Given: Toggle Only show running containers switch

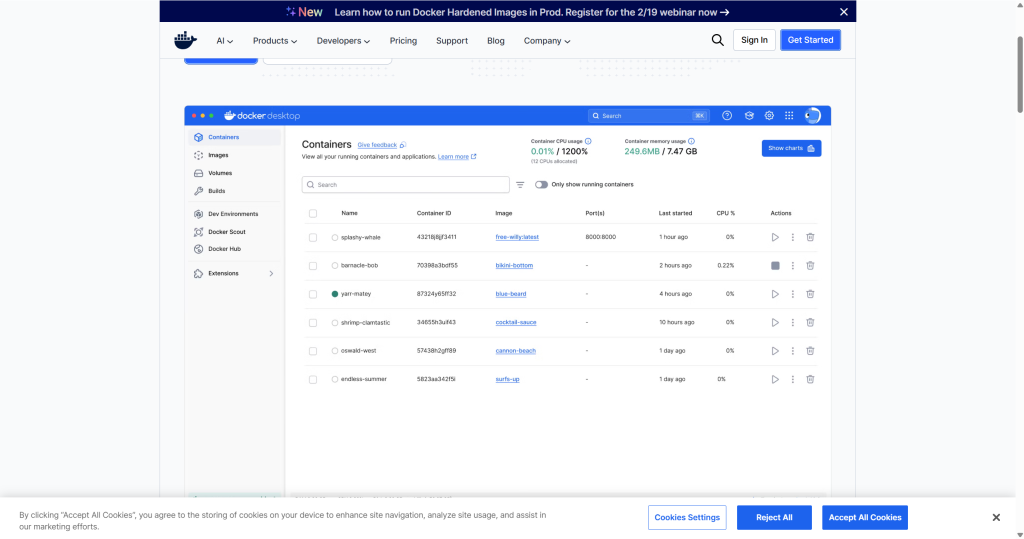Looking at the screenshot, I should [x=541, y=185].
